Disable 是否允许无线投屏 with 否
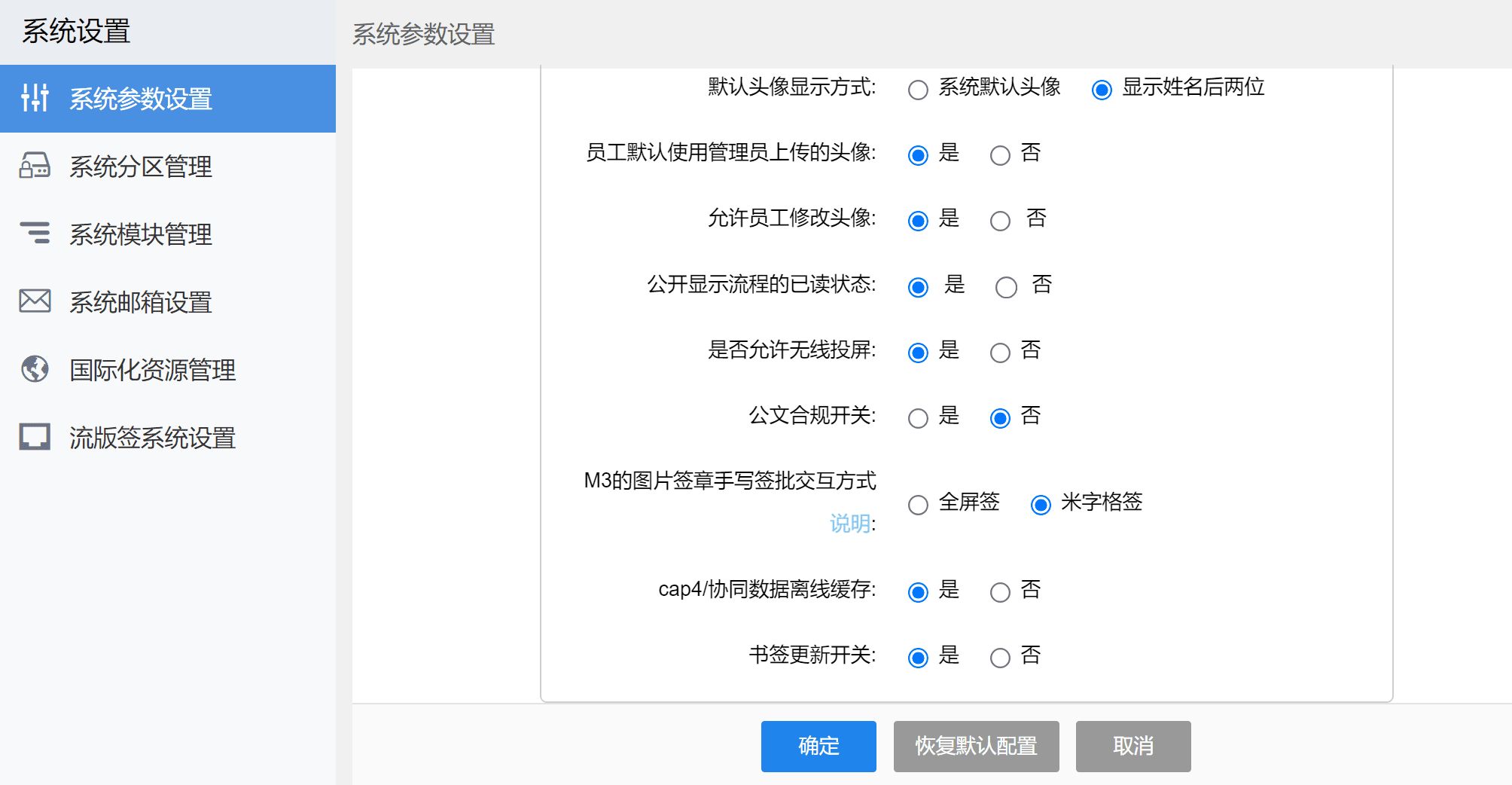 click(1000, 353)
